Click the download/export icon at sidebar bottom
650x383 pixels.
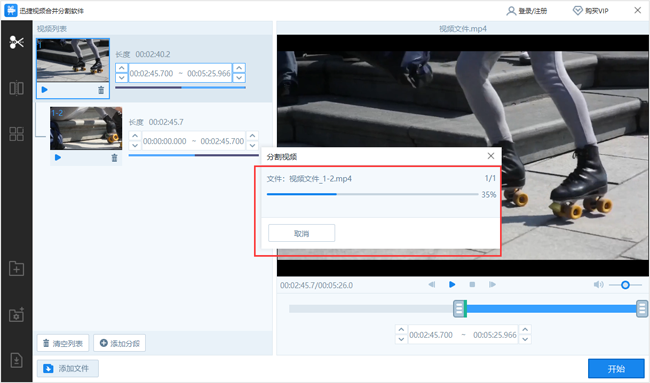pos(17,360)
